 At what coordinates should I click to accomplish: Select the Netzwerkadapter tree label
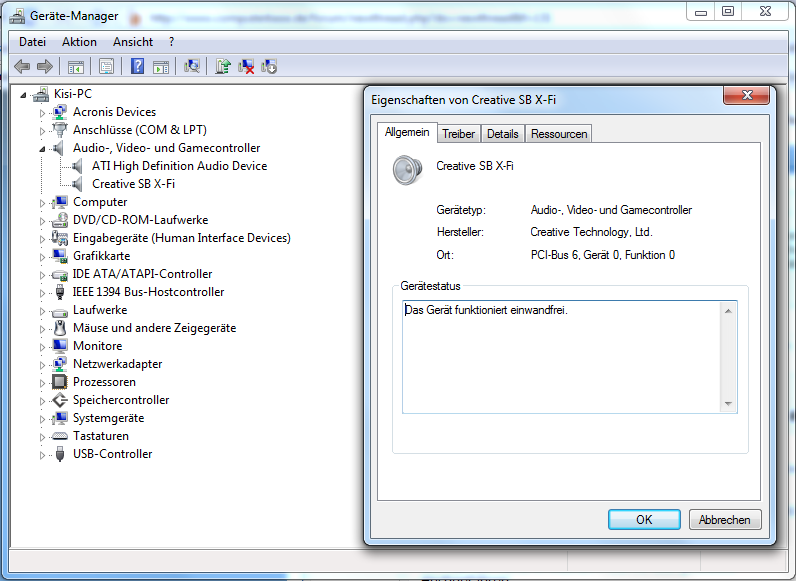pyautogui.click(x=118, y=364)
